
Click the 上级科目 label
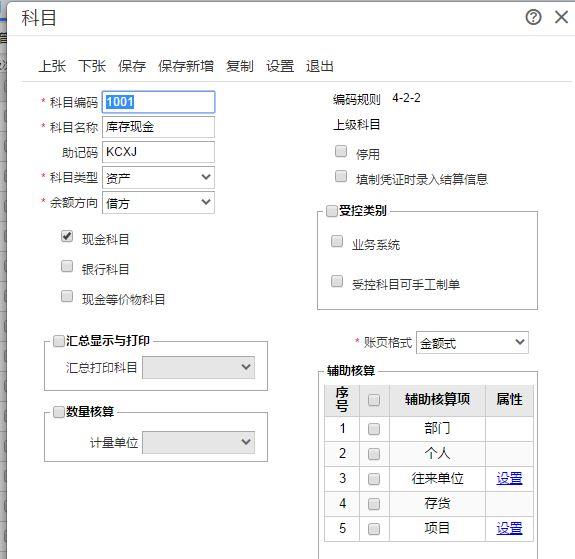(356, 125)
